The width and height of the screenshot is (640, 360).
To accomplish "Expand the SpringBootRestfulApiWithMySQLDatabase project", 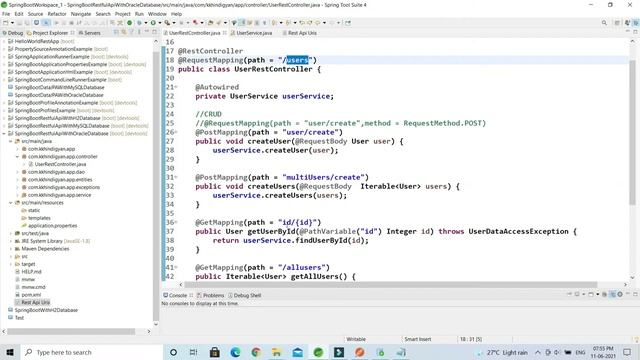I will [x=4, y=126].
